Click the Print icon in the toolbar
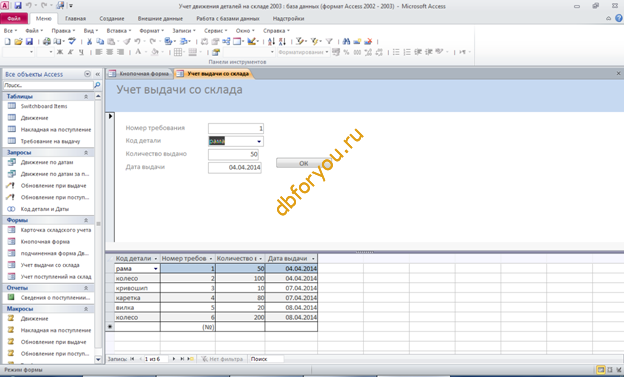The height and width of the screenshot is (377, 624). (x=47, y=41)
